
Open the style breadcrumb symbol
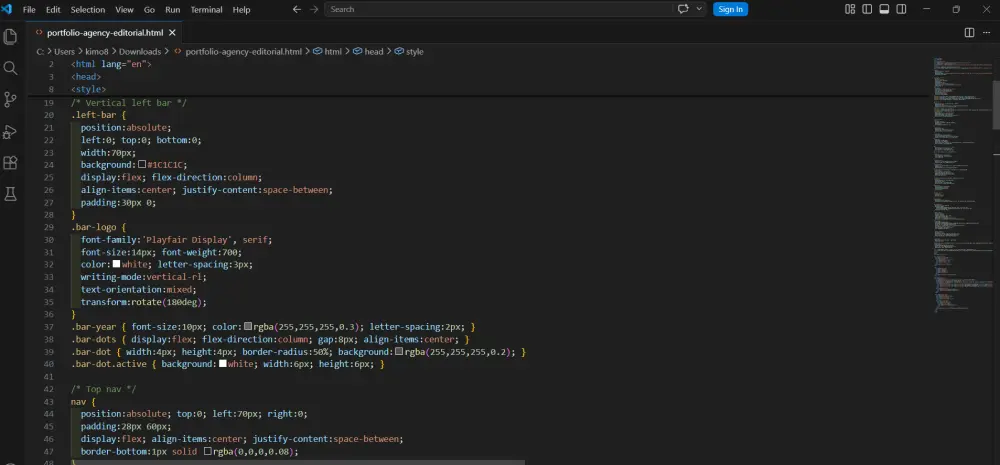(x=415, y=52)
